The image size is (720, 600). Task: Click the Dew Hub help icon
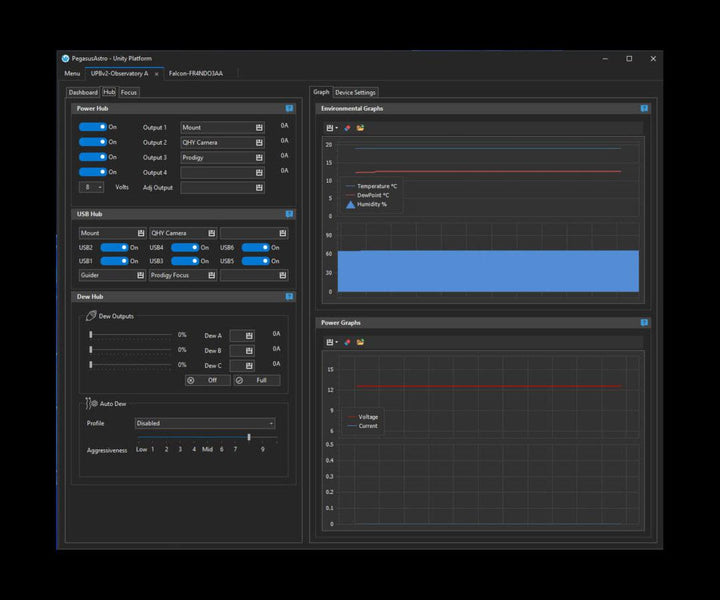[289, 297]
